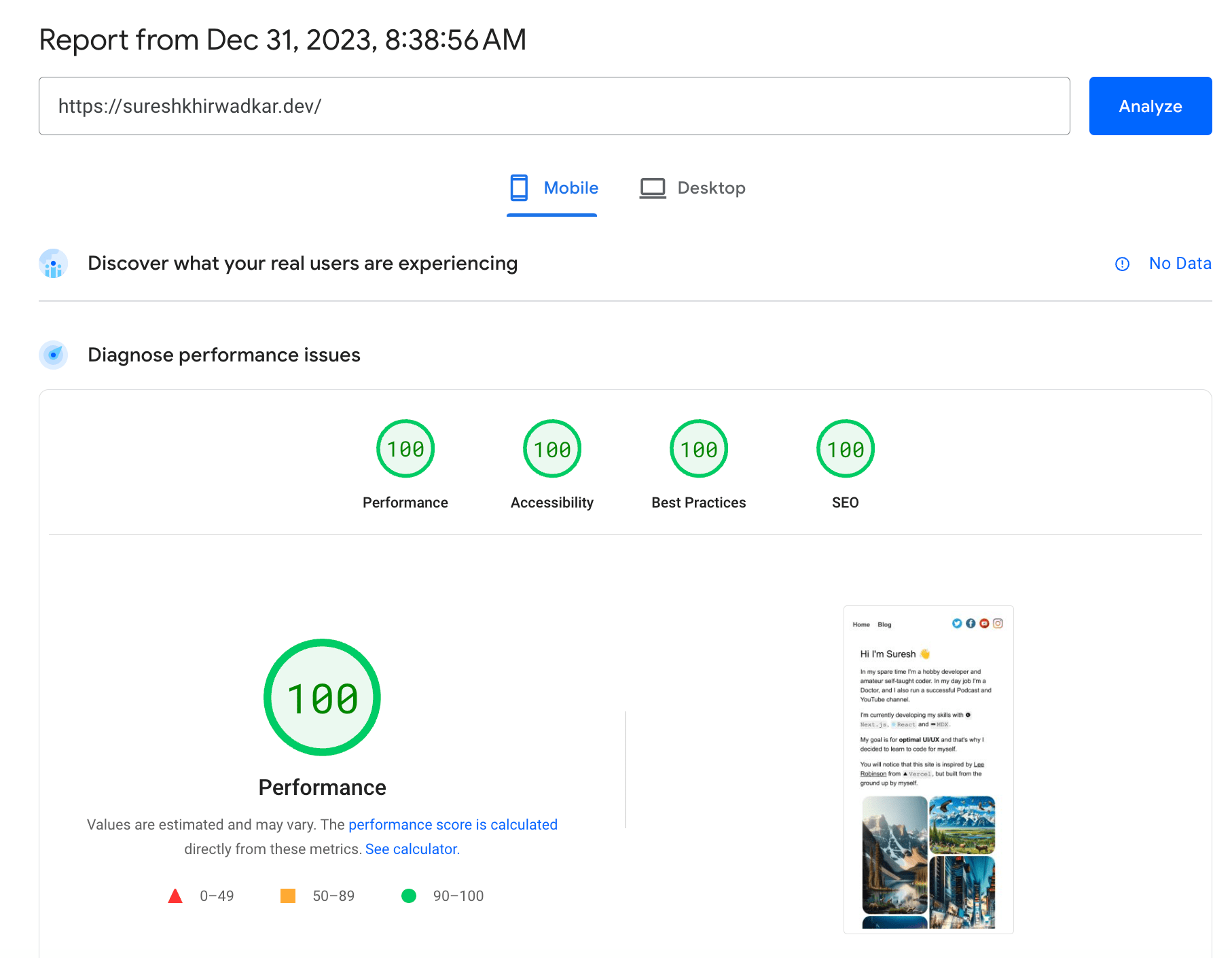
Task: Click the Facebook icon in the site preview
Action: click(x=971, y=622)
